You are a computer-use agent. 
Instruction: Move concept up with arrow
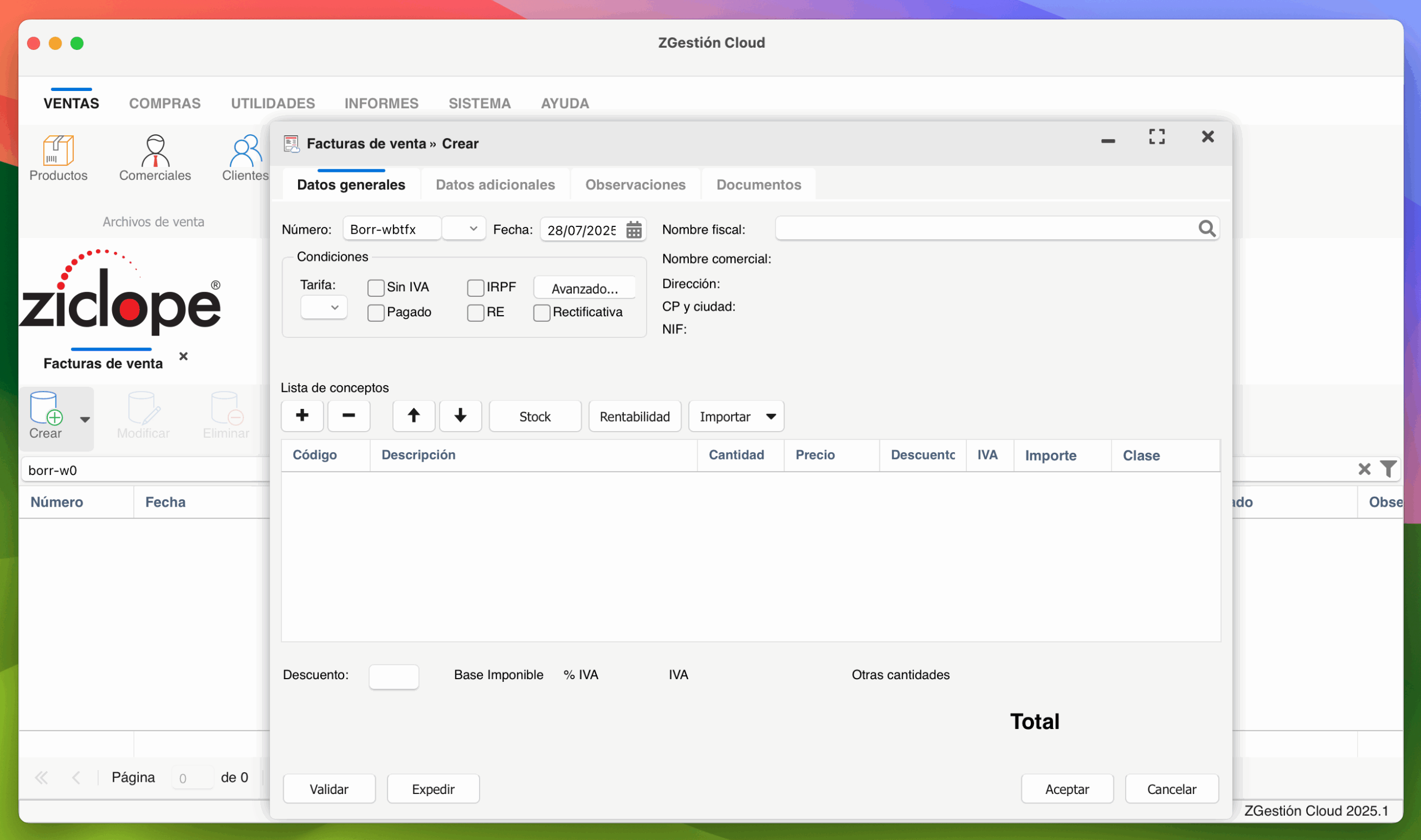(414, 416)
